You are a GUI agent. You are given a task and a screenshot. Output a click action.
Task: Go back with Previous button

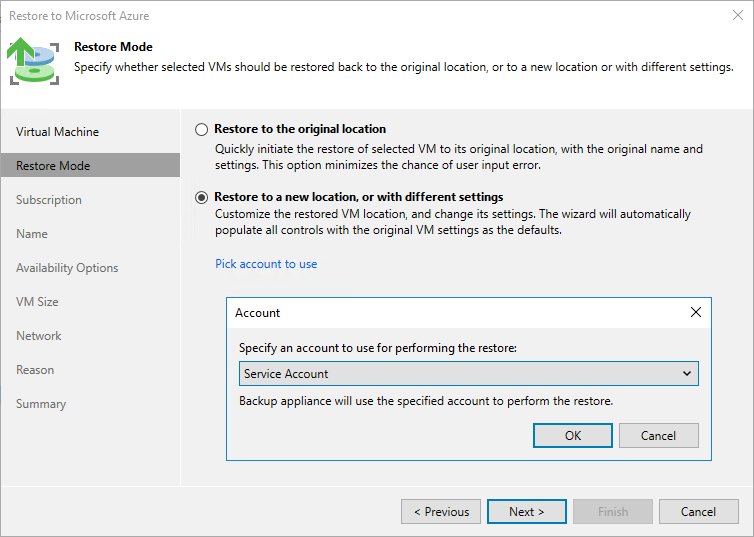(x=441, y=512)
